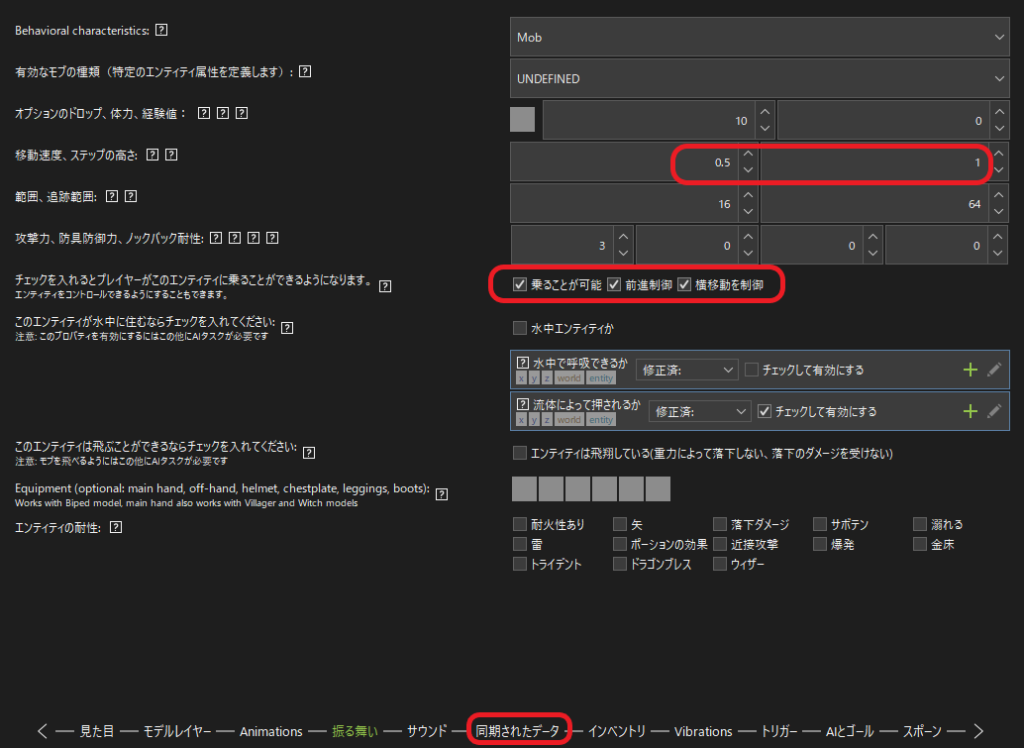Click the help icon next to 有効なモブの種類
The image size is (1024, 748).
coord(305,71)
